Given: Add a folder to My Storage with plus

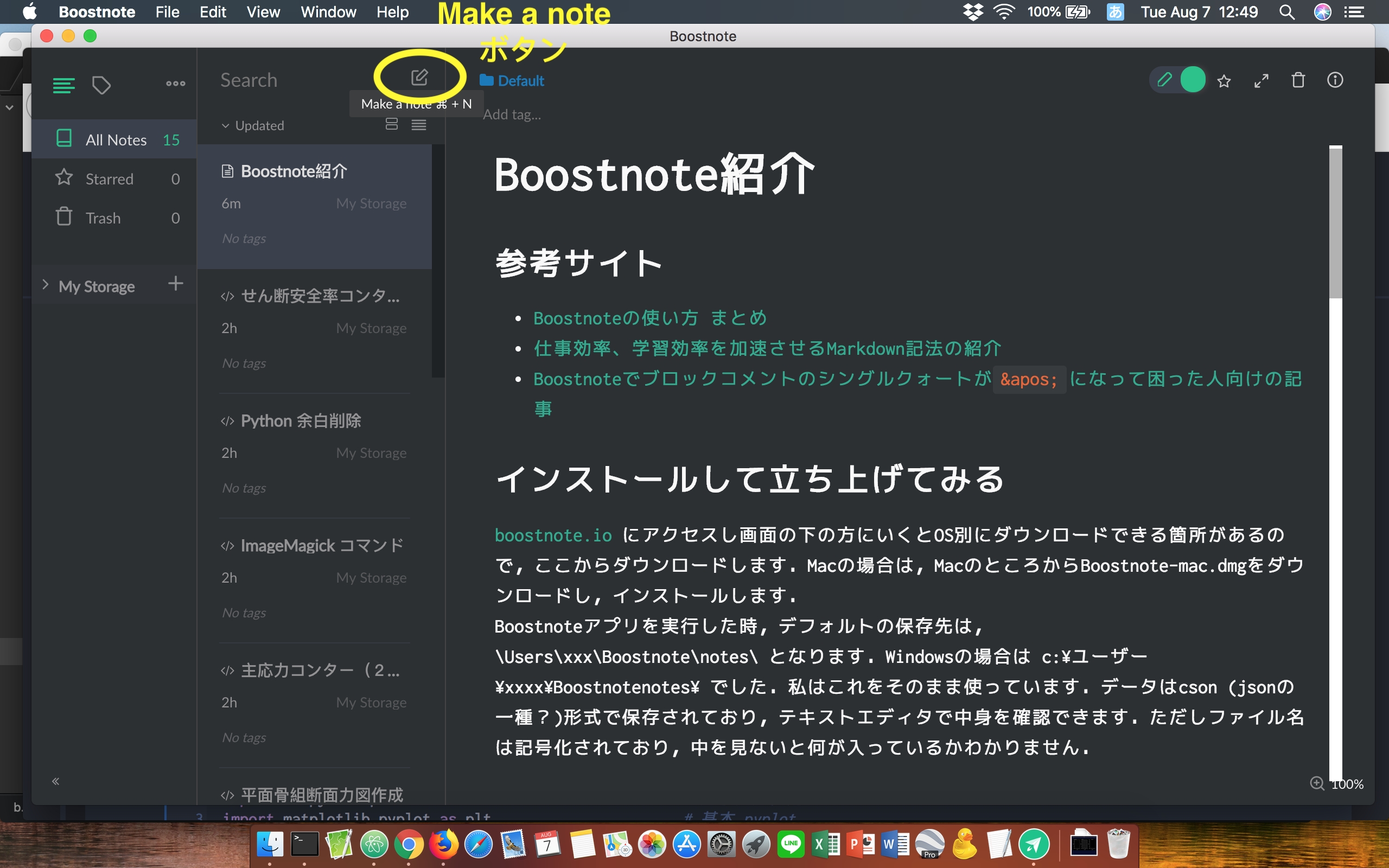Looking at the screenshot, I should click(176, 283).
